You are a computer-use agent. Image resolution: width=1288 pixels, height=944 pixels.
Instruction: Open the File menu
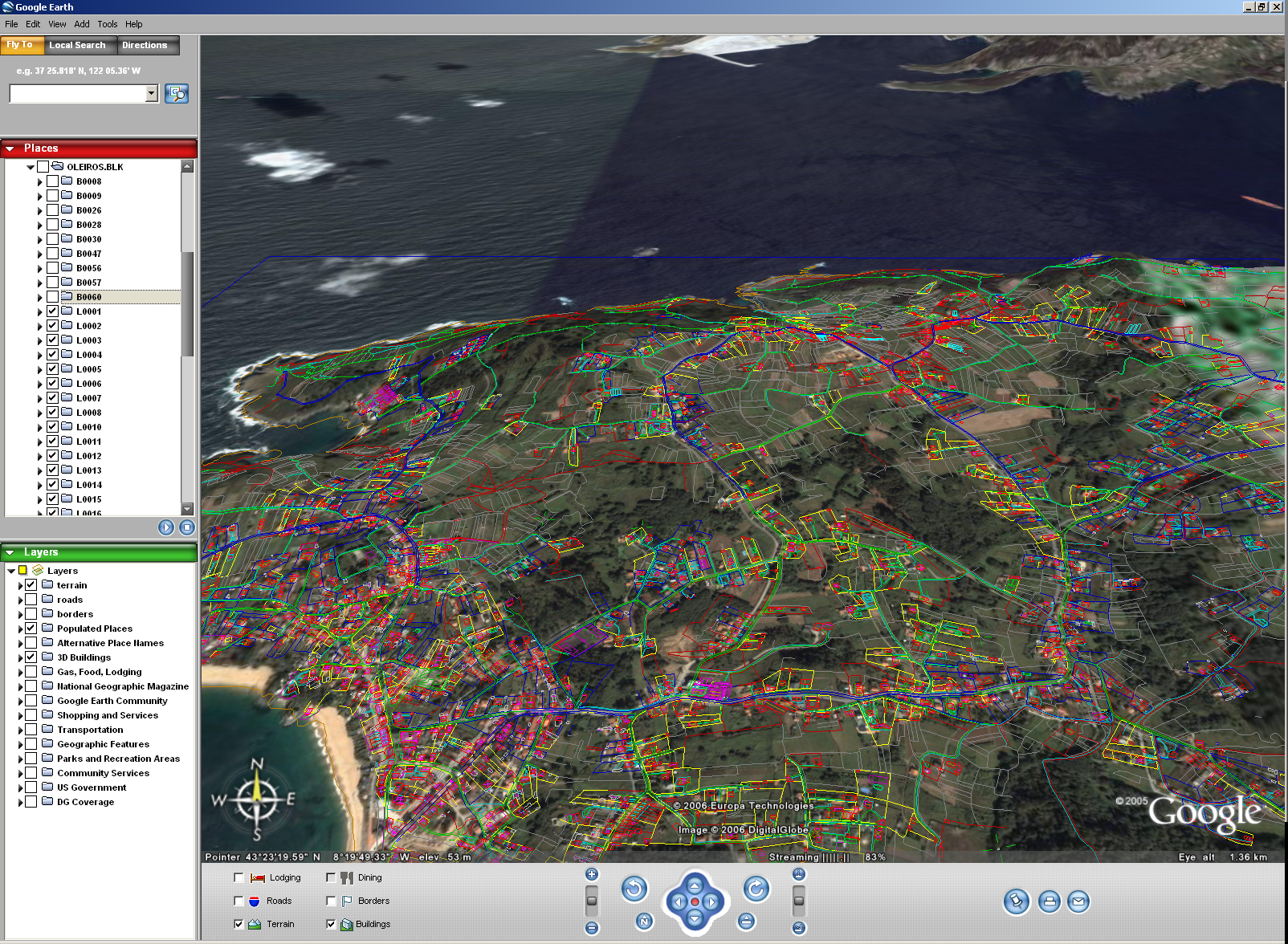click(11, 24)
